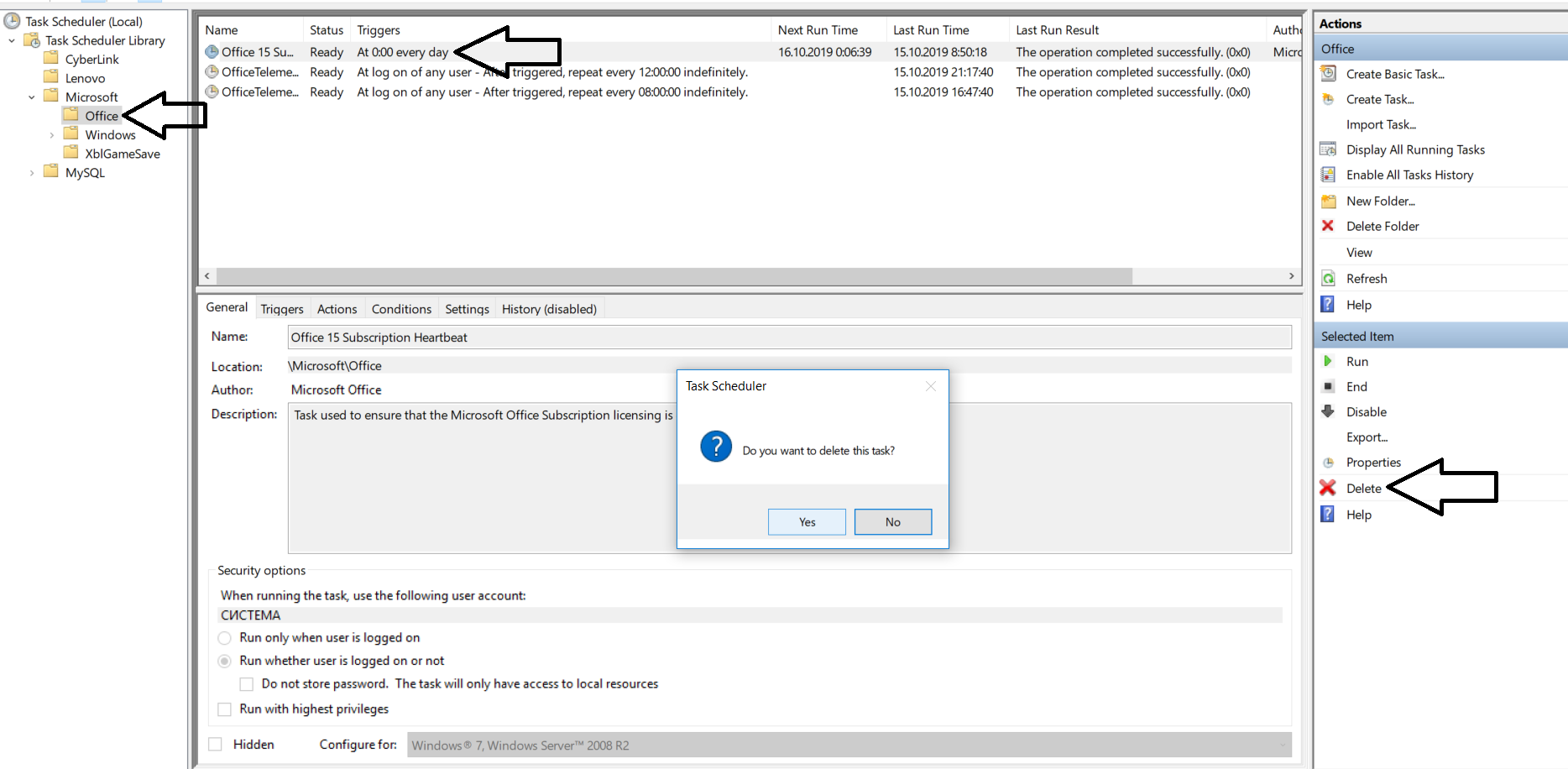Click the Delete Folder red X icon
This screenshot has height=769, width=1568.
click(1329, 226)
